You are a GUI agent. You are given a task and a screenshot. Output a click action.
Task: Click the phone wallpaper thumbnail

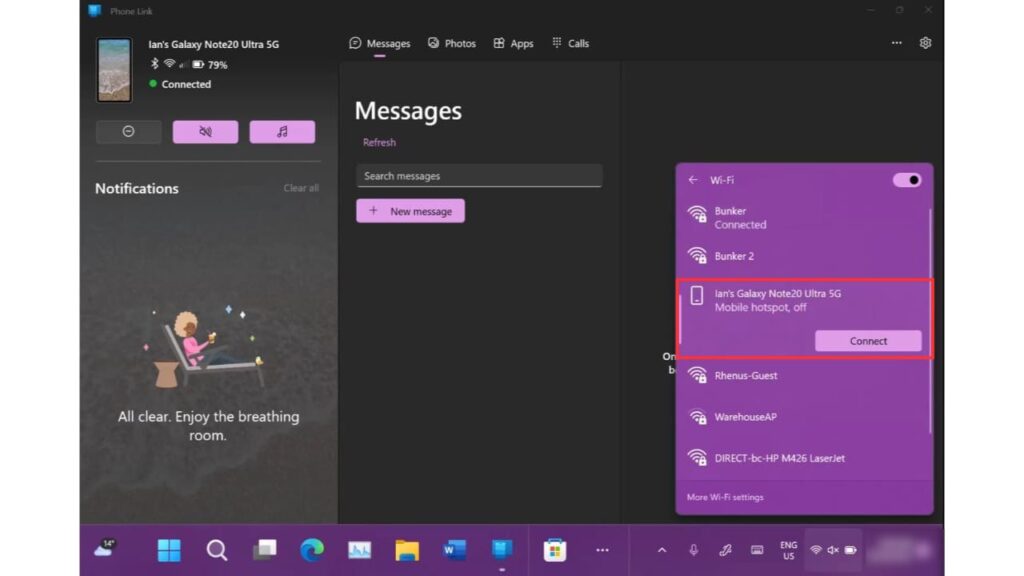pyautogui.click(x=114, y=70)
